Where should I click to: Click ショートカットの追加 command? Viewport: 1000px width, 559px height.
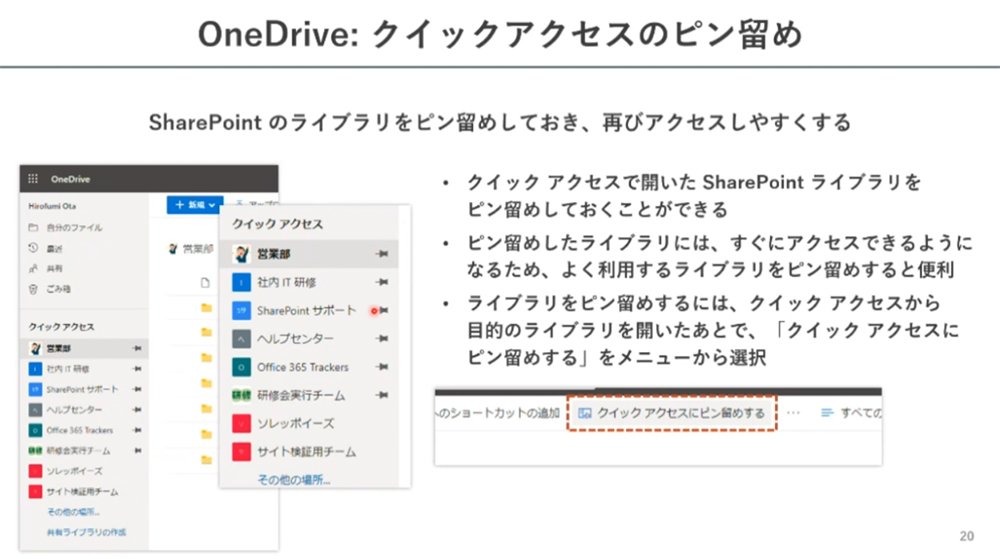point(498,413)
